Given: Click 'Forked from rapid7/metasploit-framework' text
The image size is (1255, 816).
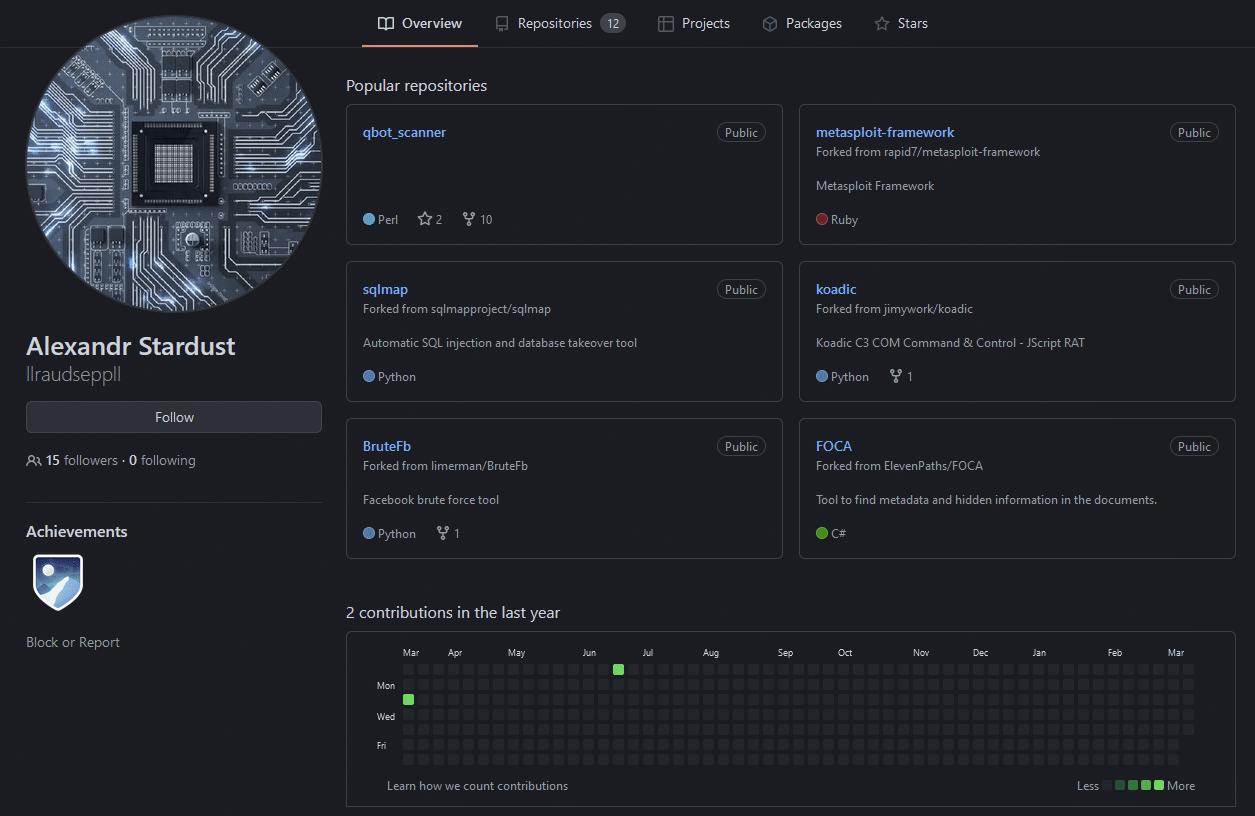Looking at the screenshot, I should tap(928, 152).
